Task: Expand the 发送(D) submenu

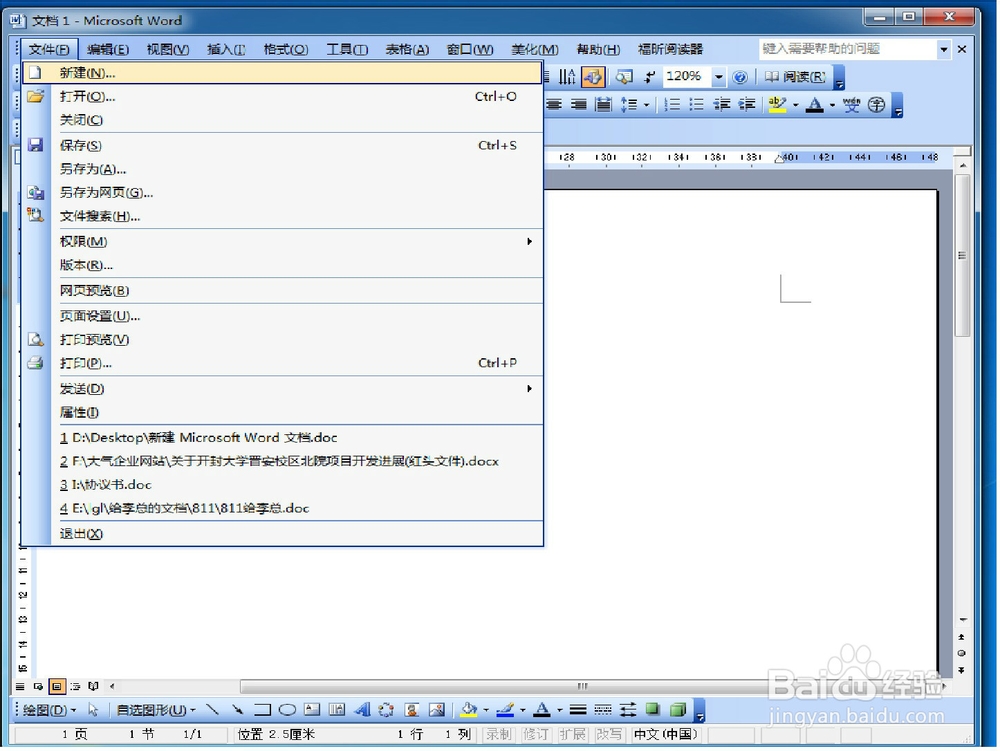Action: click(283, 388)
